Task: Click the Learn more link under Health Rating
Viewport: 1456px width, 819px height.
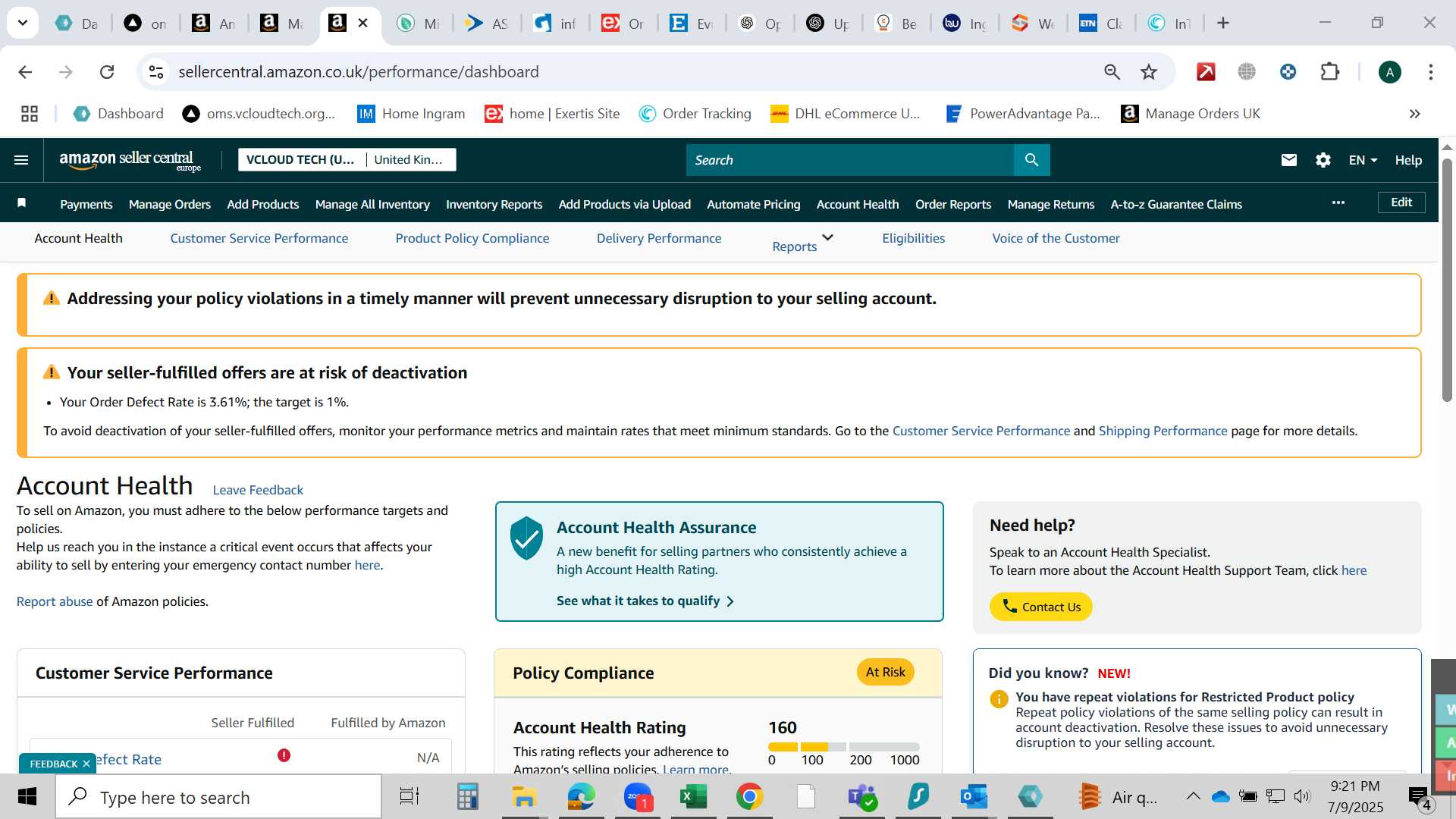Action: [x=695, y=768]
